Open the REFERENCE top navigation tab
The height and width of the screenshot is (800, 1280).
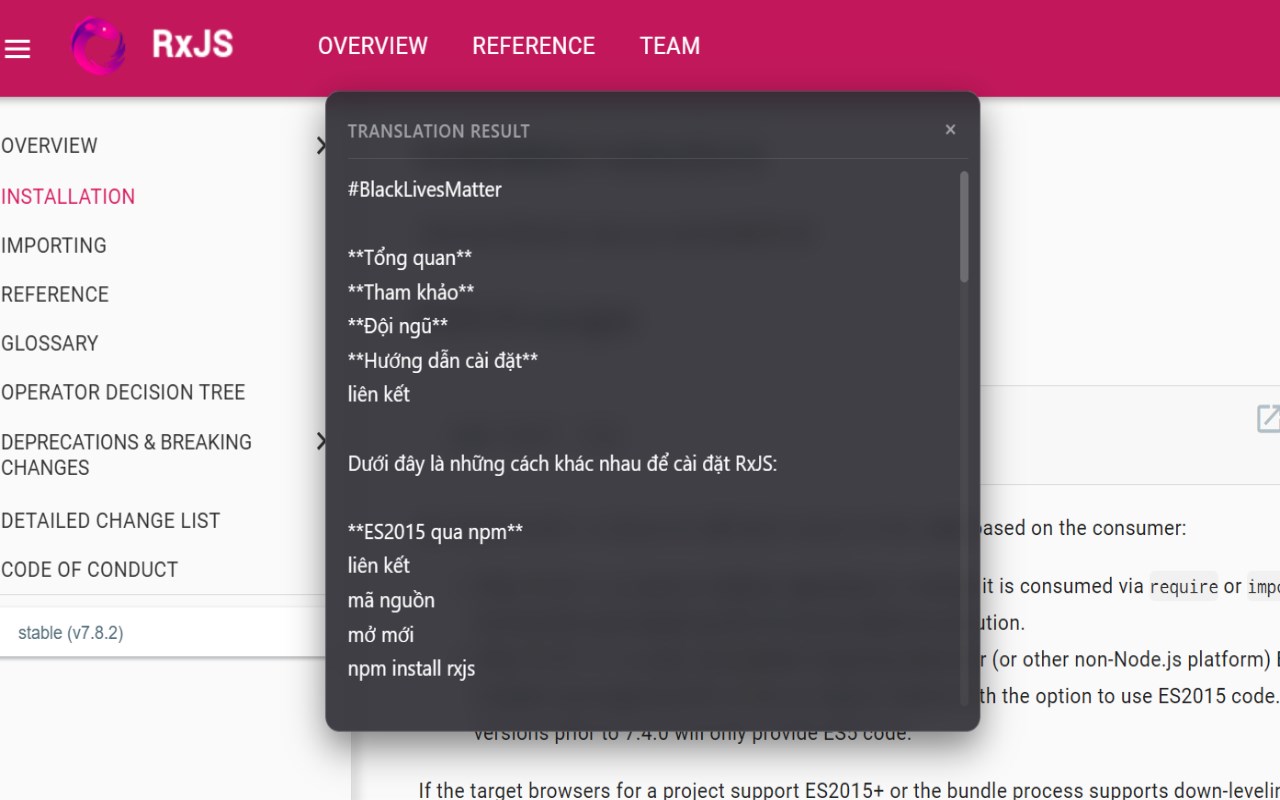pos(534,46)
